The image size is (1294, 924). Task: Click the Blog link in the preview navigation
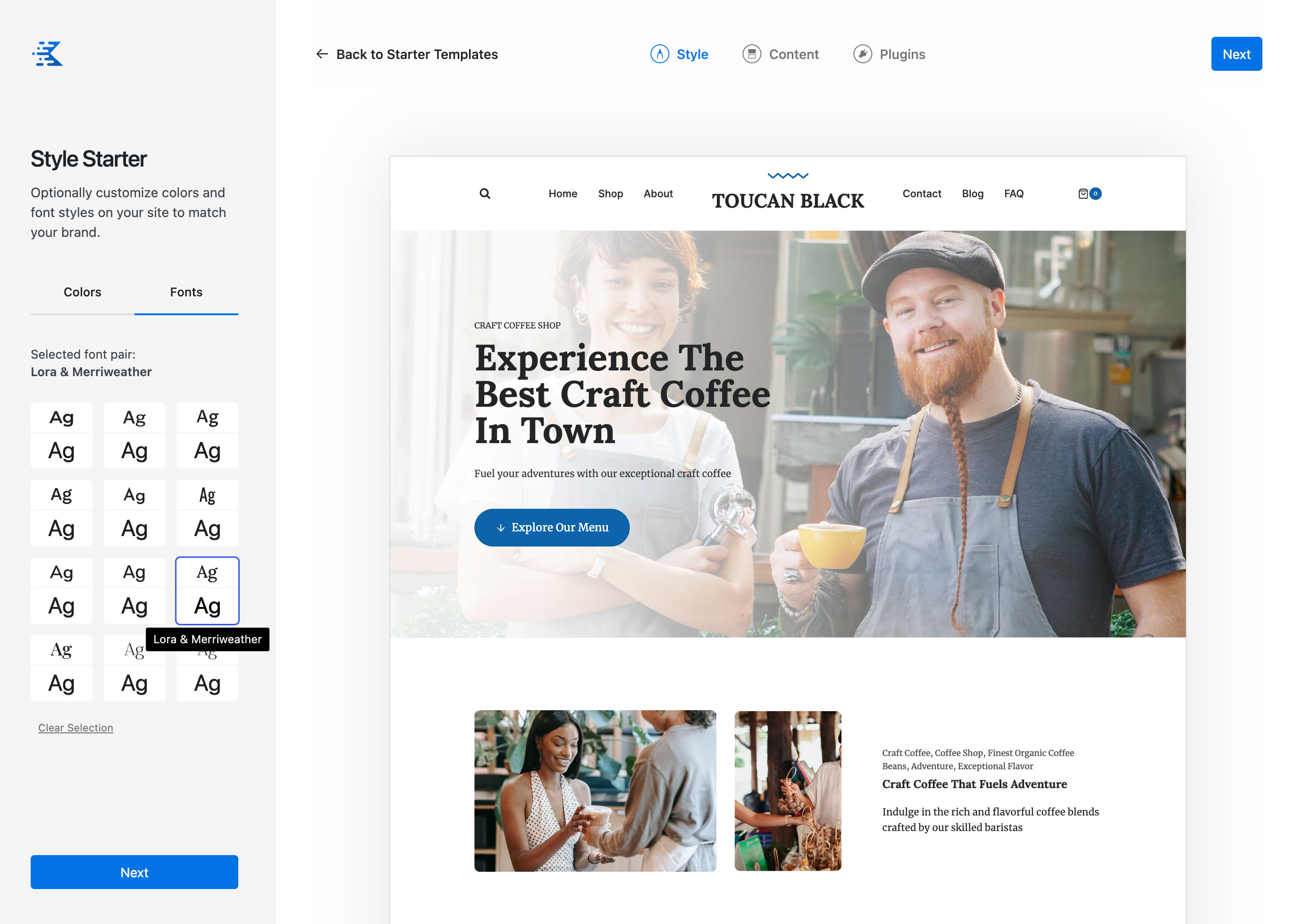[x=973, y=193]
